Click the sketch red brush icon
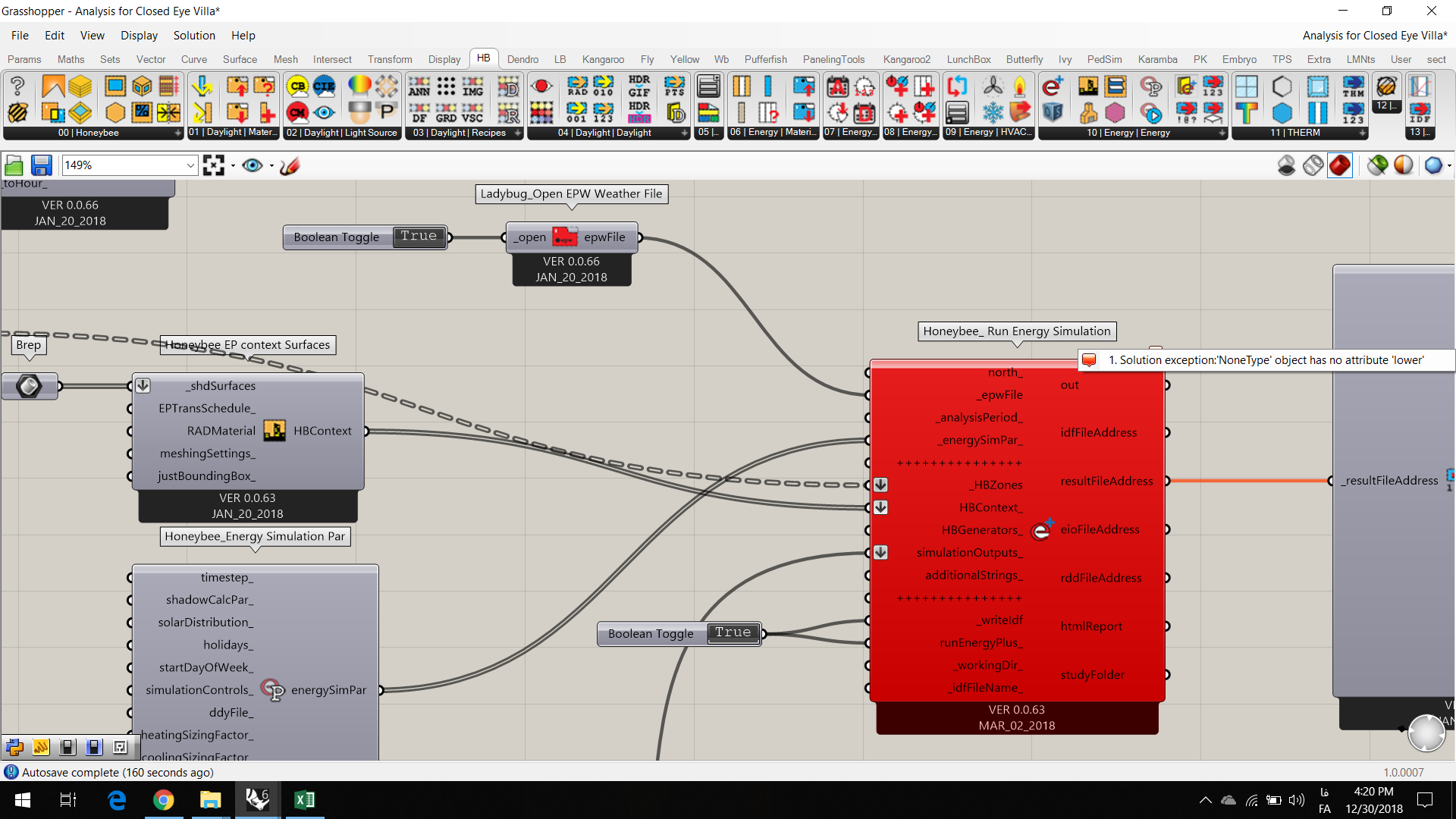 click(x=290, y=165)
